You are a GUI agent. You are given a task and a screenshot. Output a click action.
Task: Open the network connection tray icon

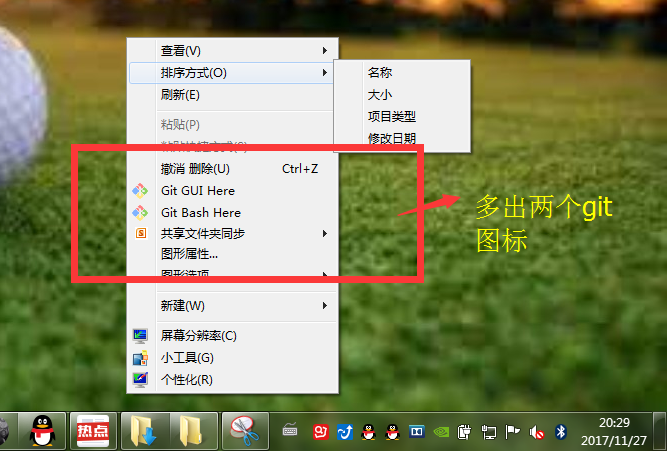(x=488, y=432)
